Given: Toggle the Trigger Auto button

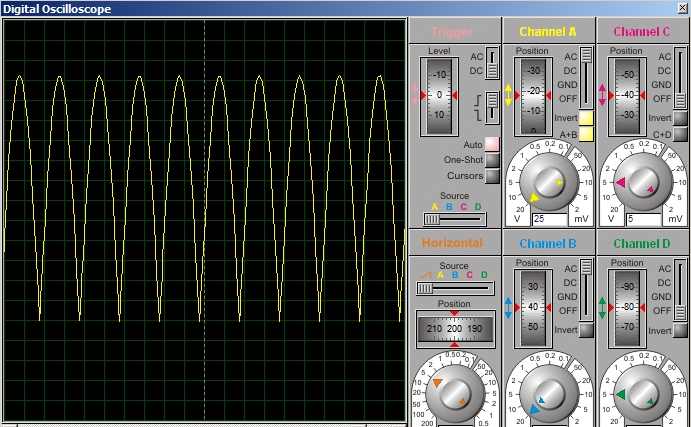Looking at the screenshot, I should coord(492,145).
